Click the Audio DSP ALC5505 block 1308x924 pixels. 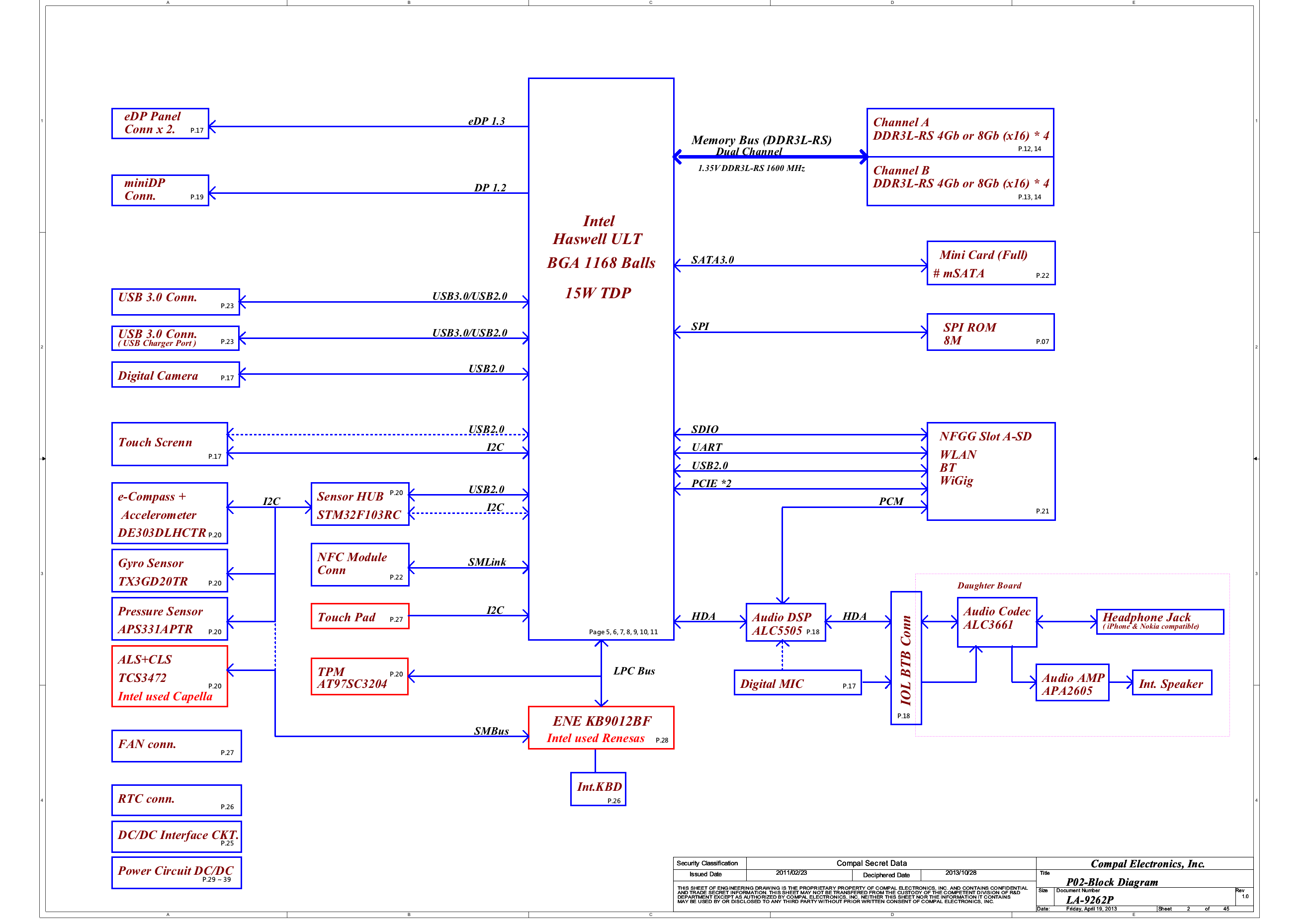point(785,624)
